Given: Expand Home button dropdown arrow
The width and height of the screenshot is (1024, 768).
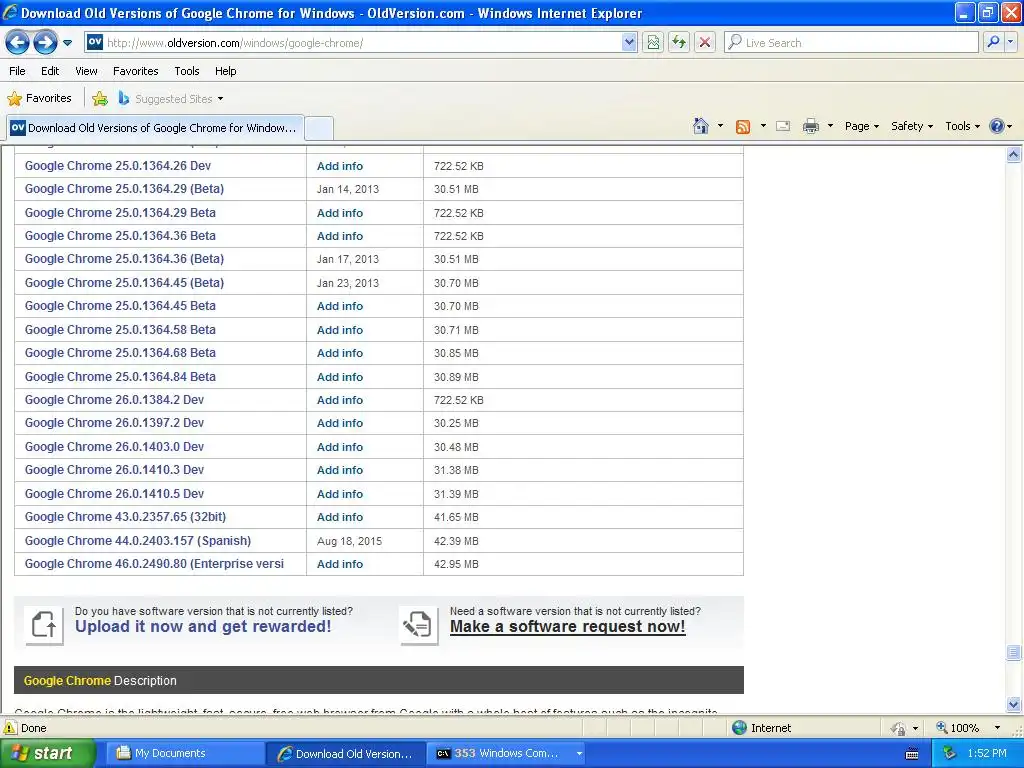Looking at the screenshot, I should pyautogui.click(x=720, y=126).
